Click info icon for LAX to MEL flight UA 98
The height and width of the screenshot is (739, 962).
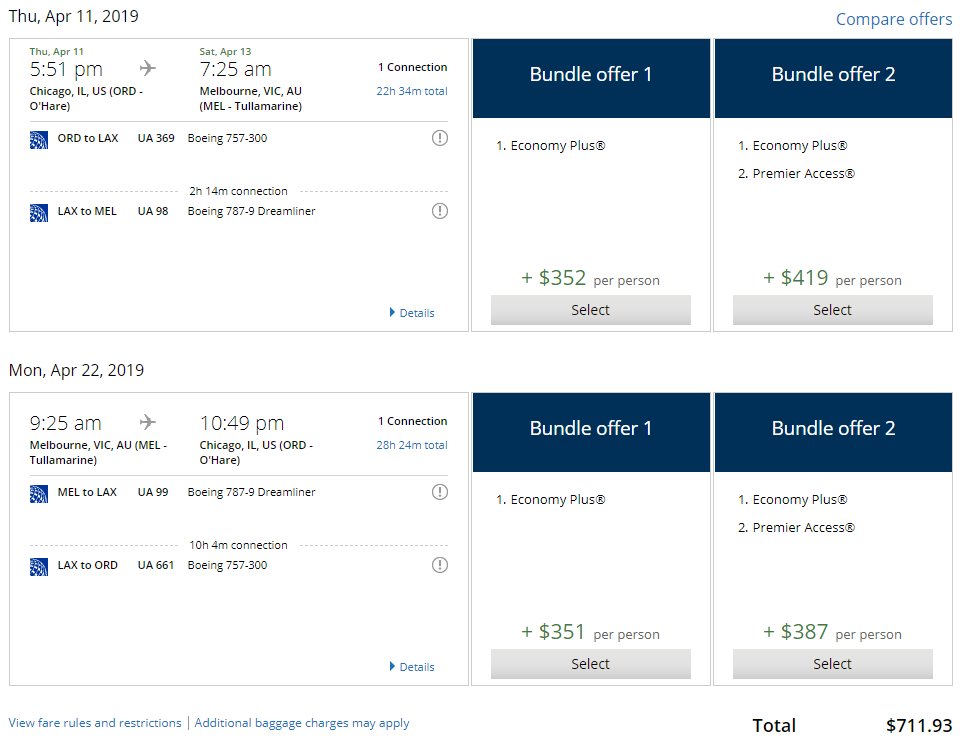[x=439, y=211]
